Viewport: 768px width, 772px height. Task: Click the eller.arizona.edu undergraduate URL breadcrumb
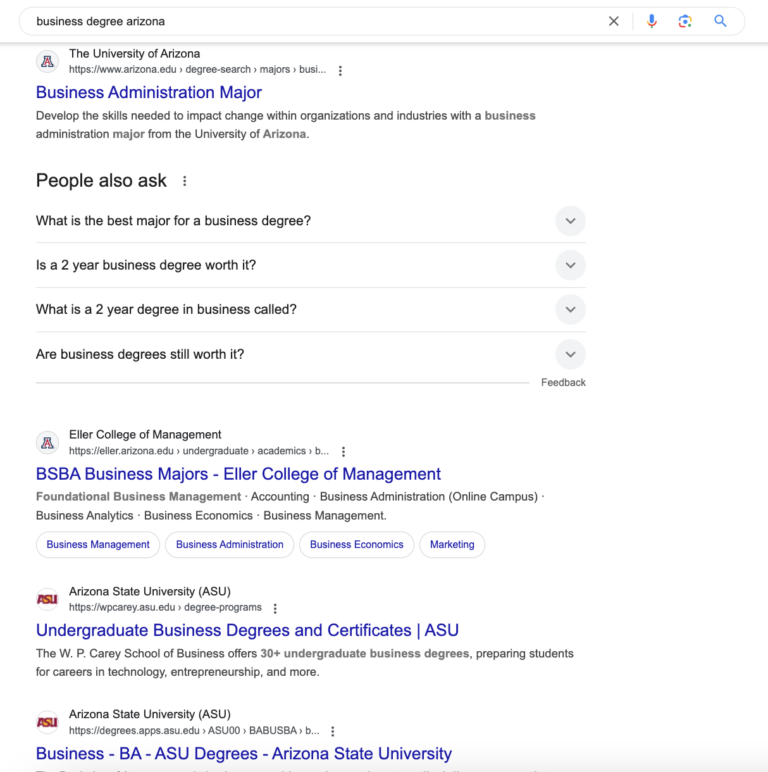pos(199,451)
